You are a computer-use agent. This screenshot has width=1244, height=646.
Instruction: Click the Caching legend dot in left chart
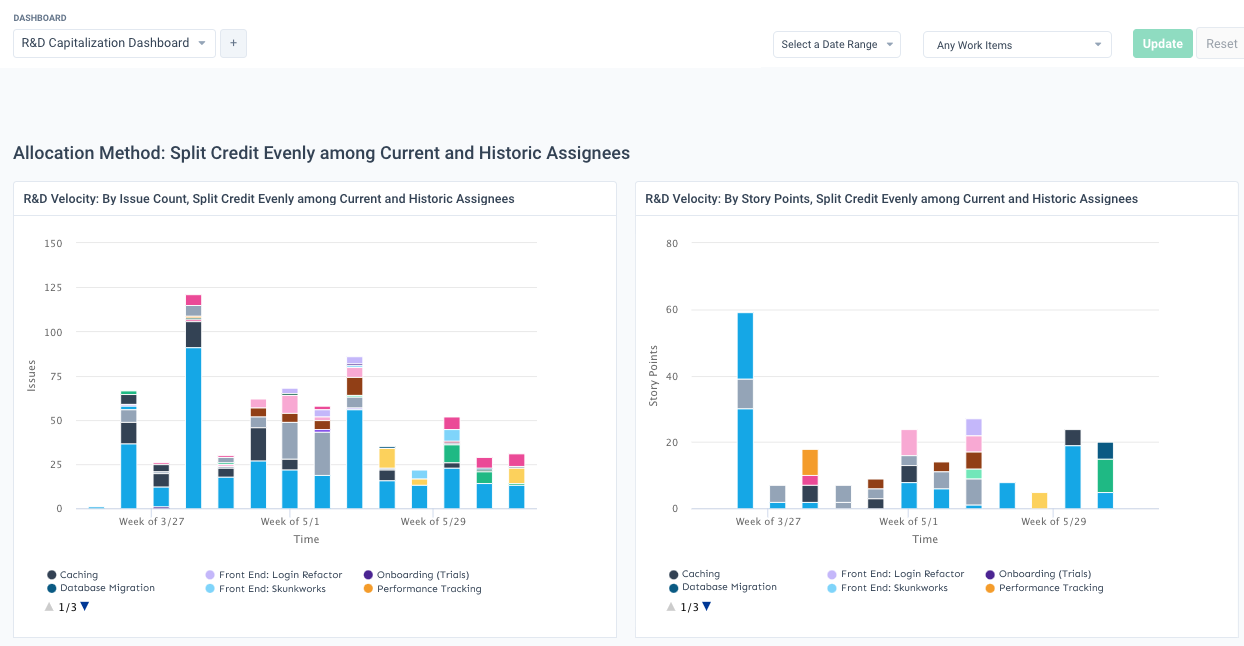click(x=53, y=574)
